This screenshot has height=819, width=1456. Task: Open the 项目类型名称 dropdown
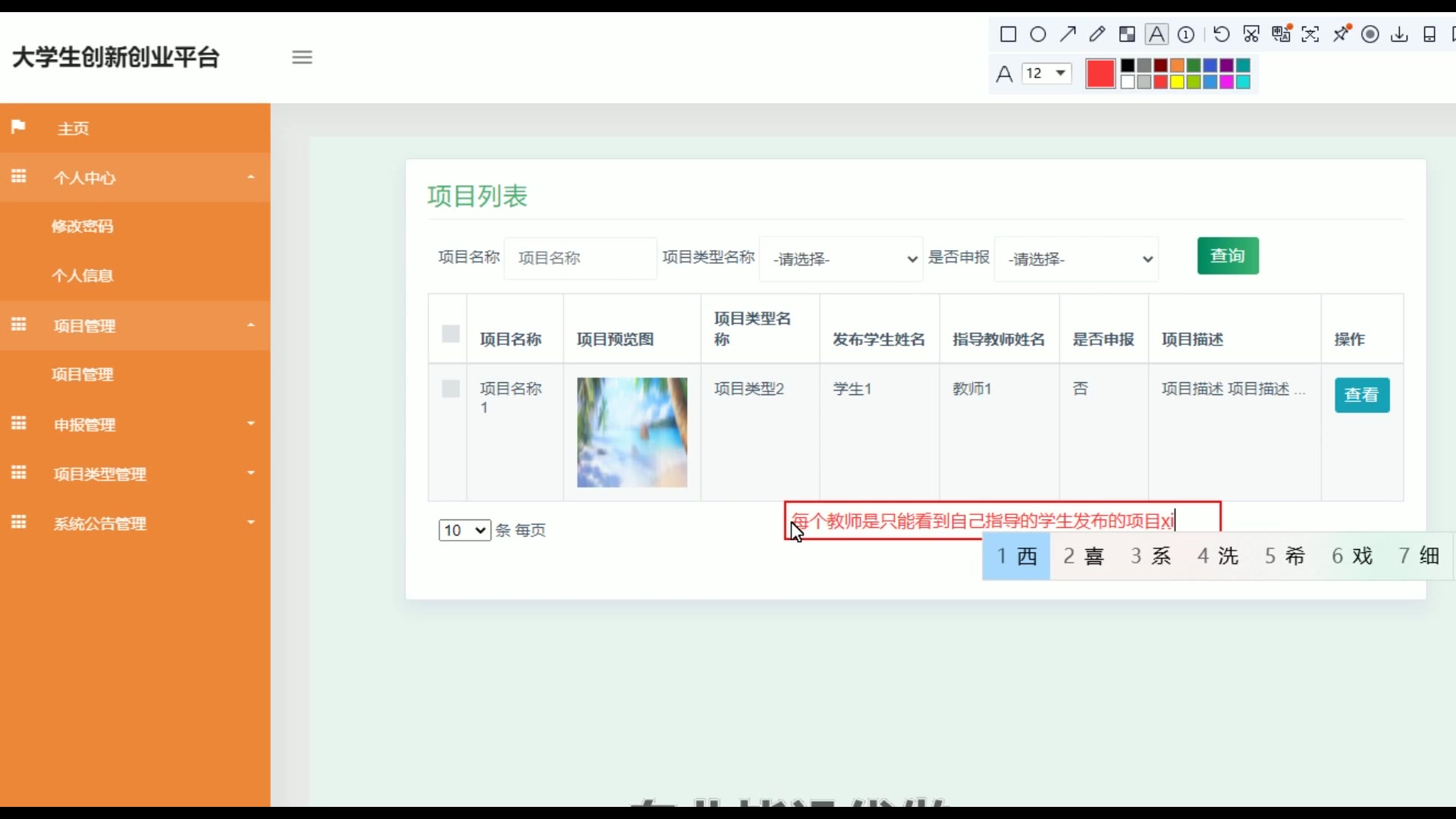[x=841, y=259]
